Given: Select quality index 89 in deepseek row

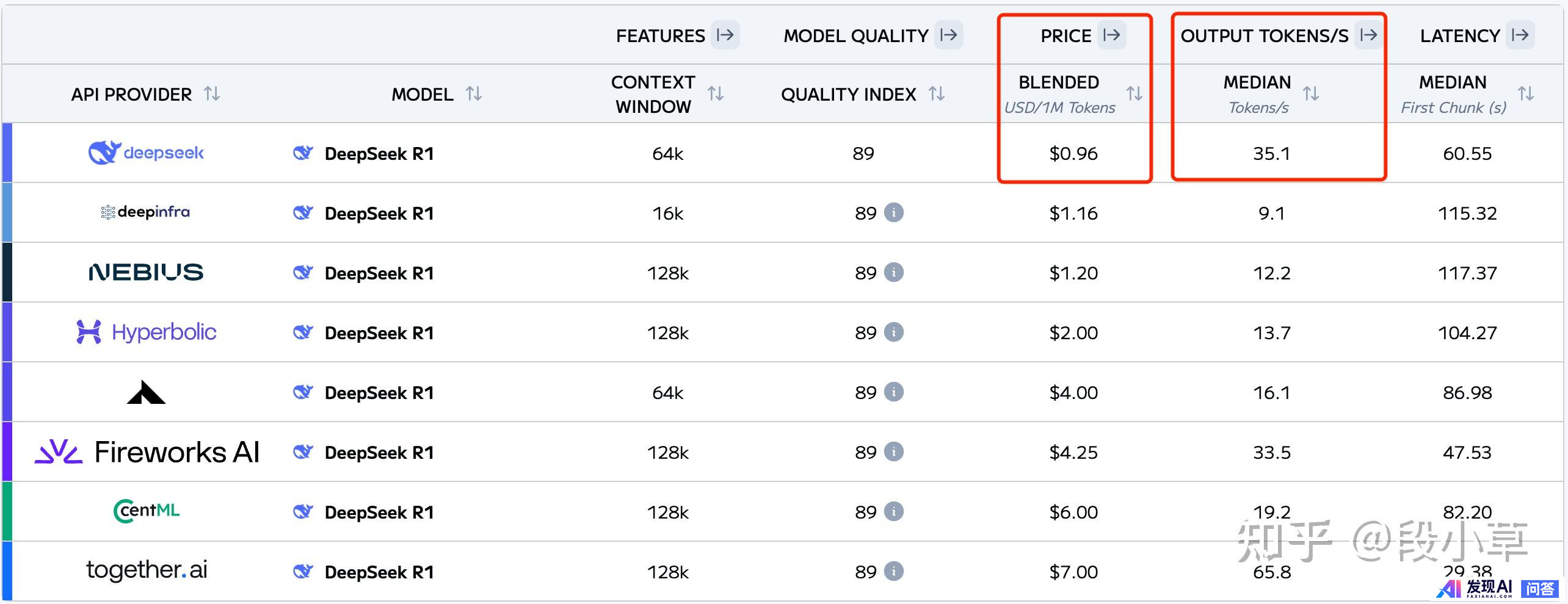Looking at the screenshot, I should point(863,153).
